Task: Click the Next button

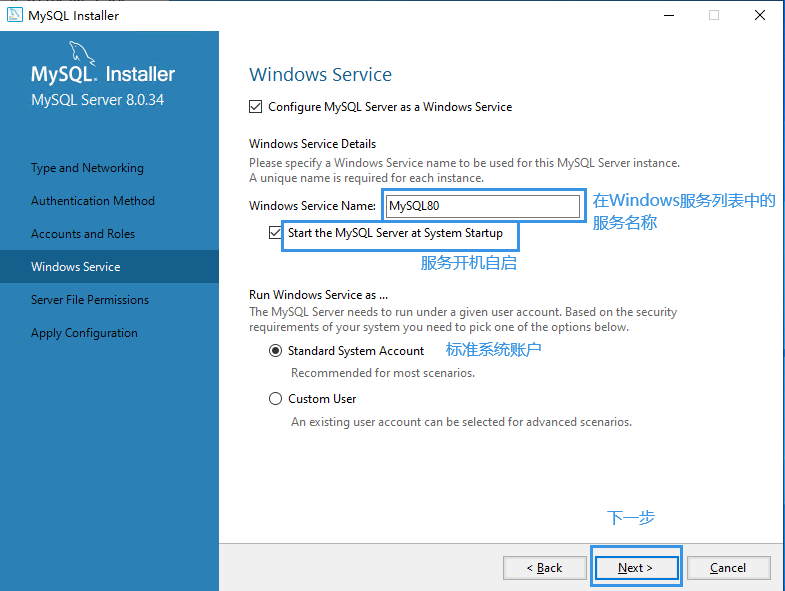Action: tap(636, 568)
